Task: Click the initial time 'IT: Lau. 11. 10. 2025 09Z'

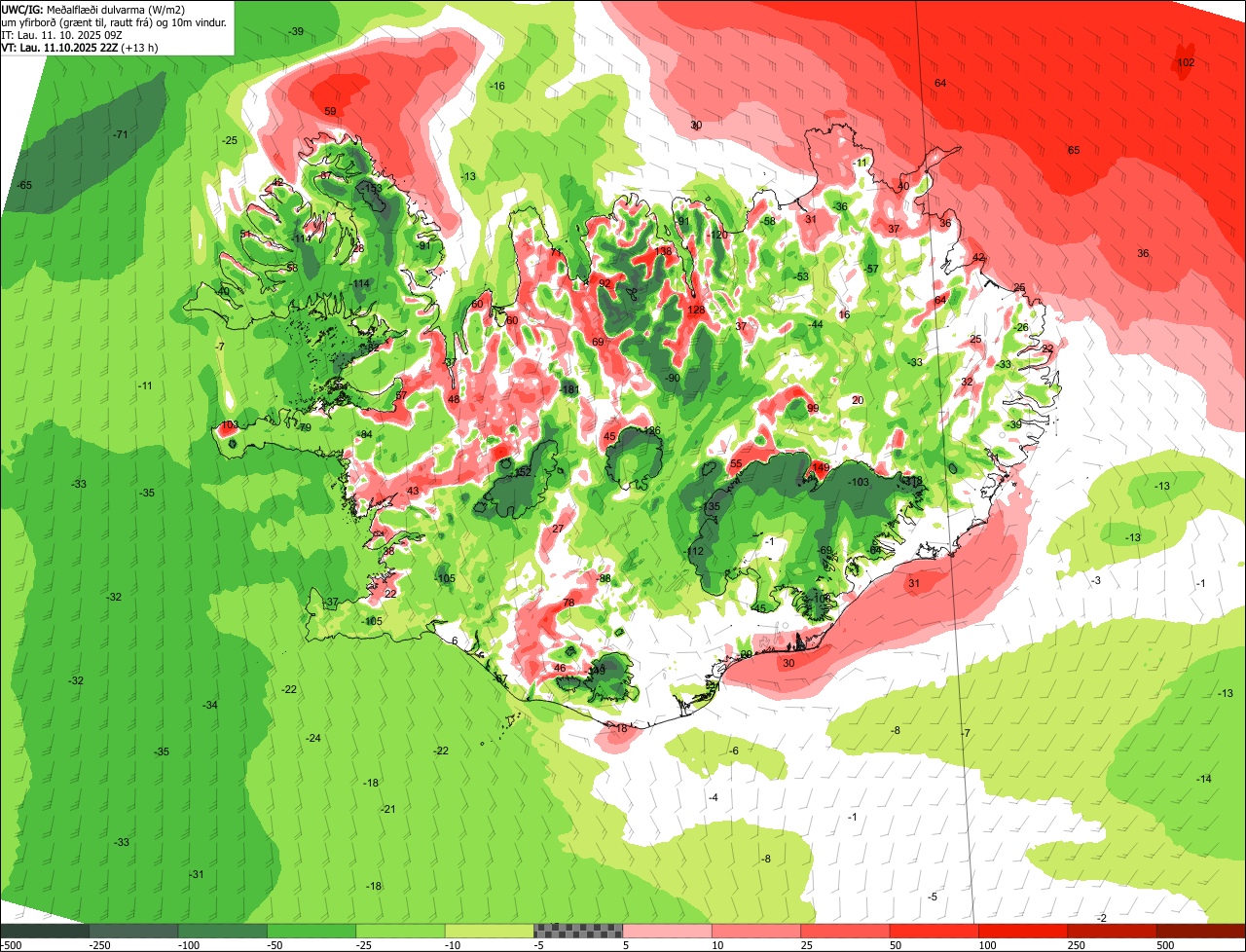Action: 61,35
